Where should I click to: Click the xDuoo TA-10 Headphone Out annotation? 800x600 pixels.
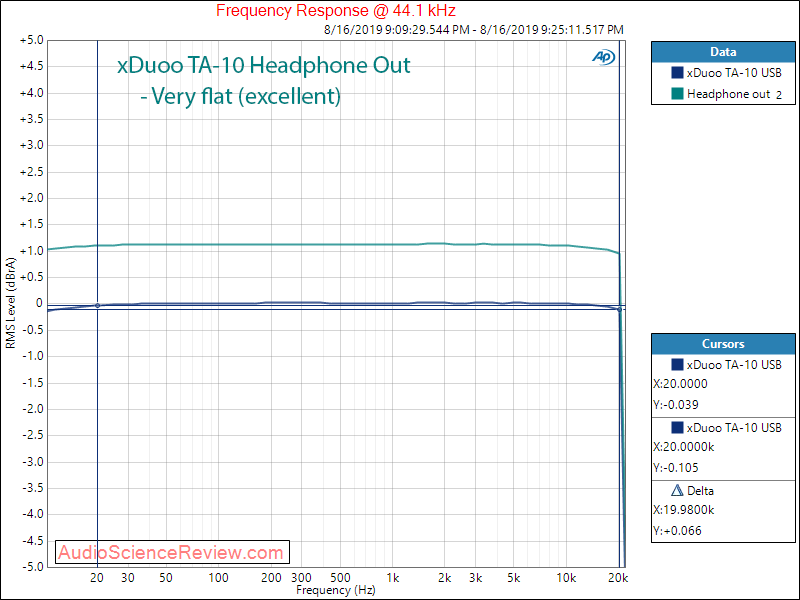(264, 65)
